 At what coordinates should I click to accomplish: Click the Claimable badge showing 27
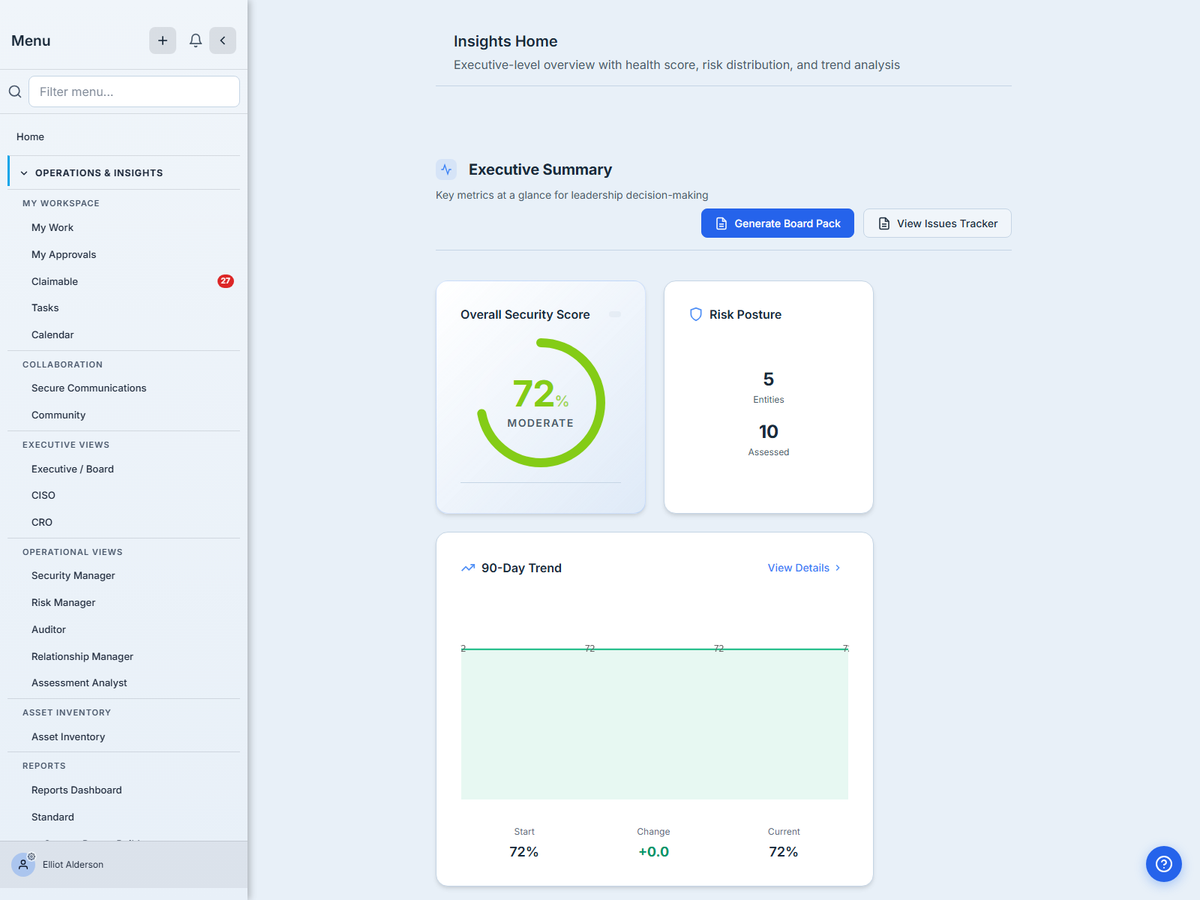pos(226,281)
